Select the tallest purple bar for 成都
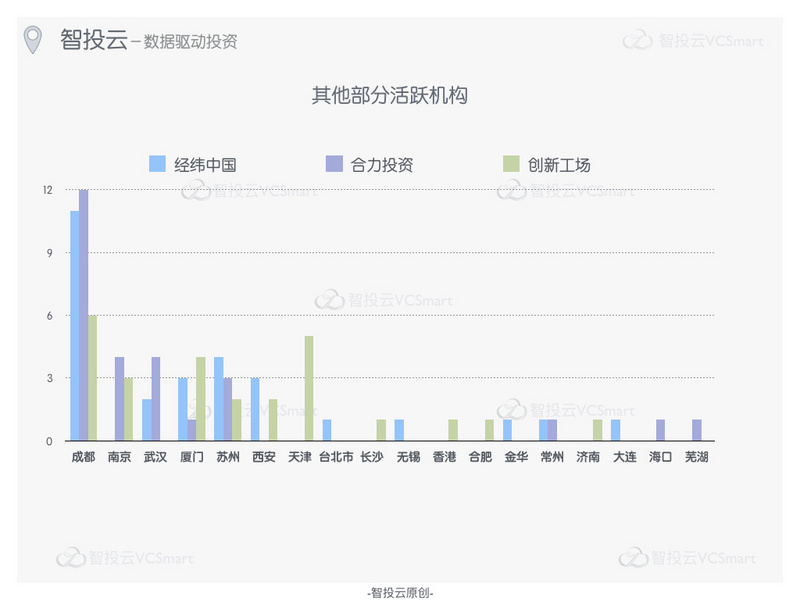 pos(84,315)
